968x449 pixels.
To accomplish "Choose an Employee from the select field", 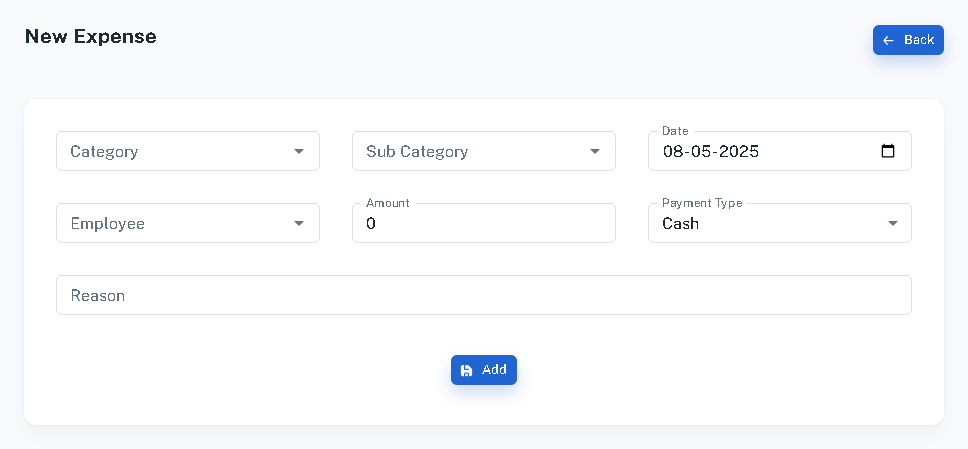I will 188,223.
